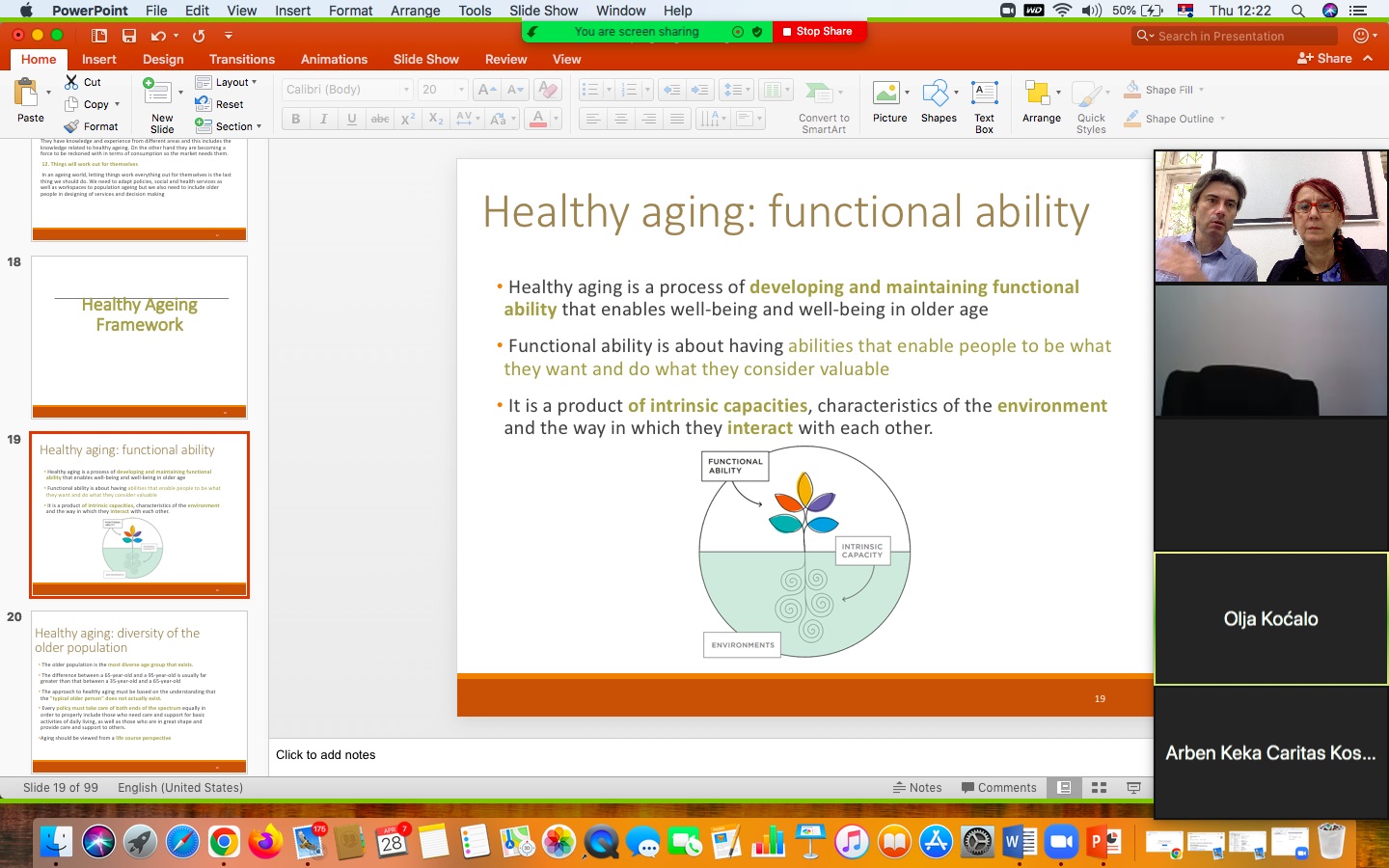Open the Tools menu in menu bar
This screenshot has width=1389, height=868.
(x=475, y=11)
